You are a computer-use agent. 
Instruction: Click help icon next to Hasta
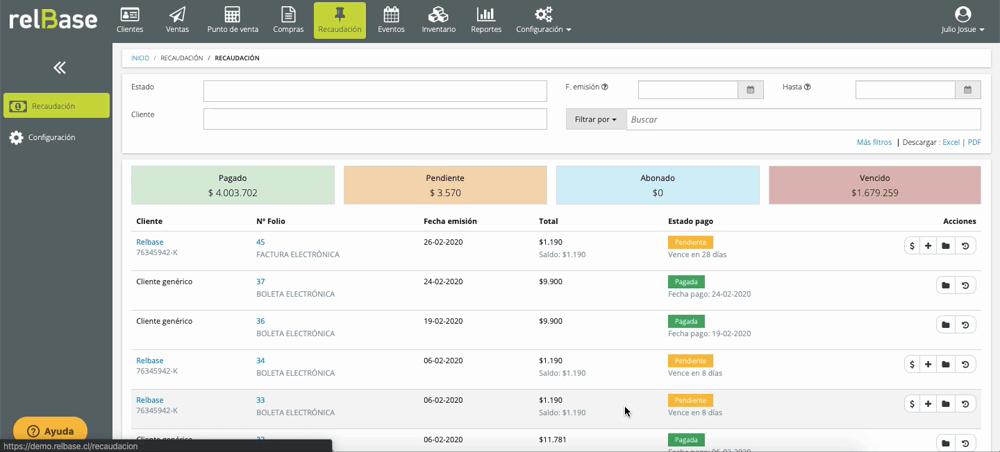pos(807,87)
